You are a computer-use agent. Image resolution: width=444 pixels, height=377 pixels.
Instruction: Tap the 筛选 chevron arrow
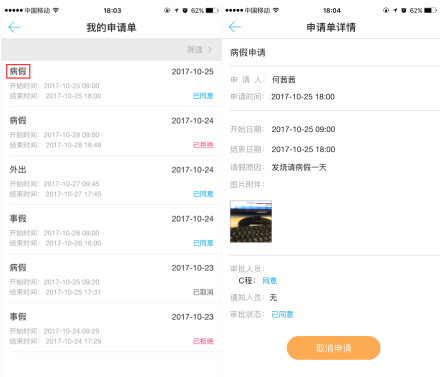(210, 50)
